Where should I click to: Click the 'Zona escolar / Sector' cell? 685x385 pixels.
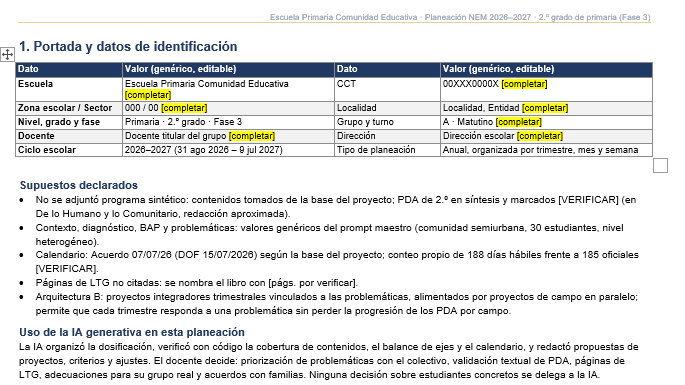pos(69,108)
